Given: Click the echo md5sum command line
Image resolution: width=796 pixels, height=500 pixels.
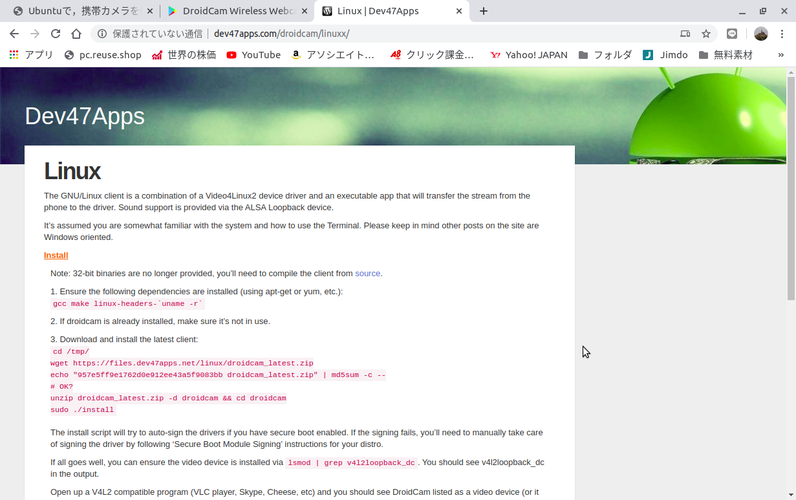Looking at the screenshot, I should (x=218, y=375).
